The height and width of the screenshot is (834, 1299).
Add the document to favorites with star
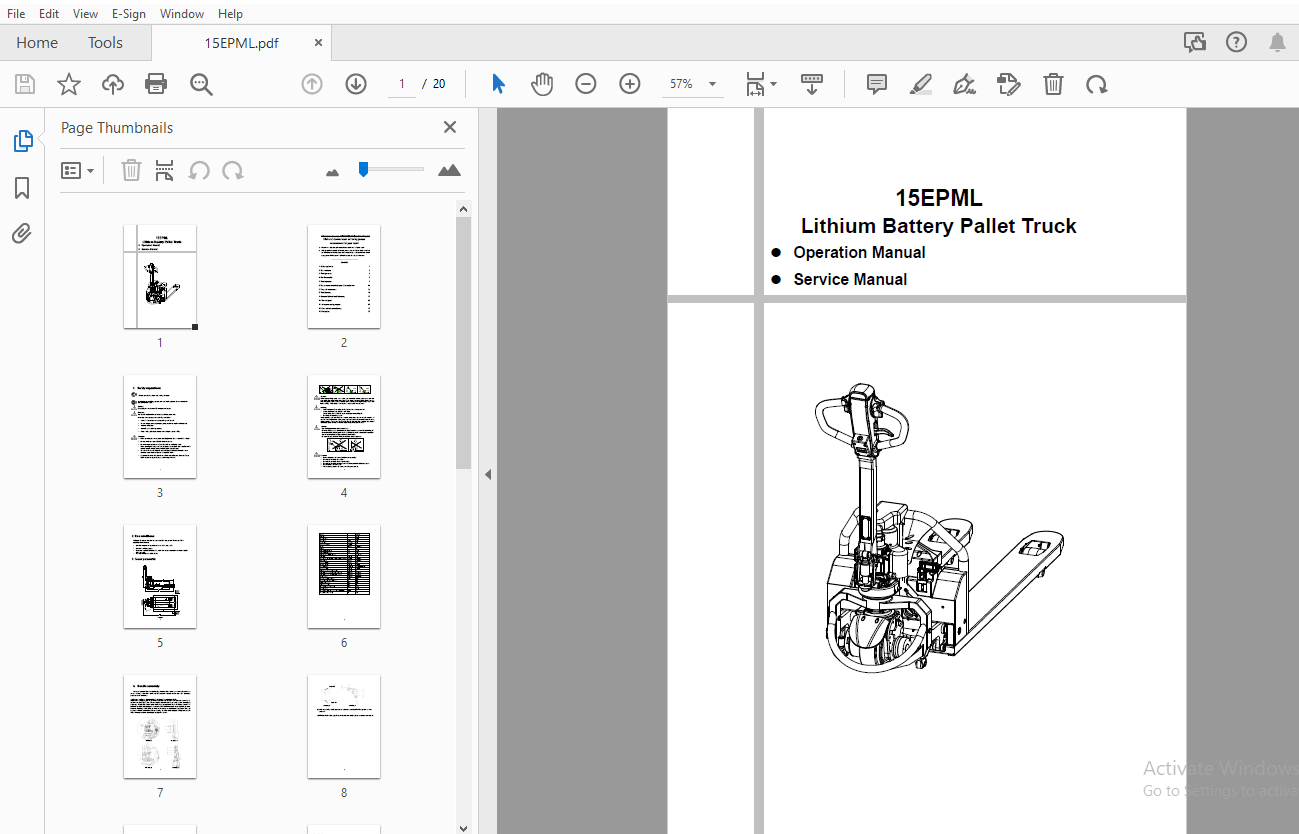coord(69,84)
